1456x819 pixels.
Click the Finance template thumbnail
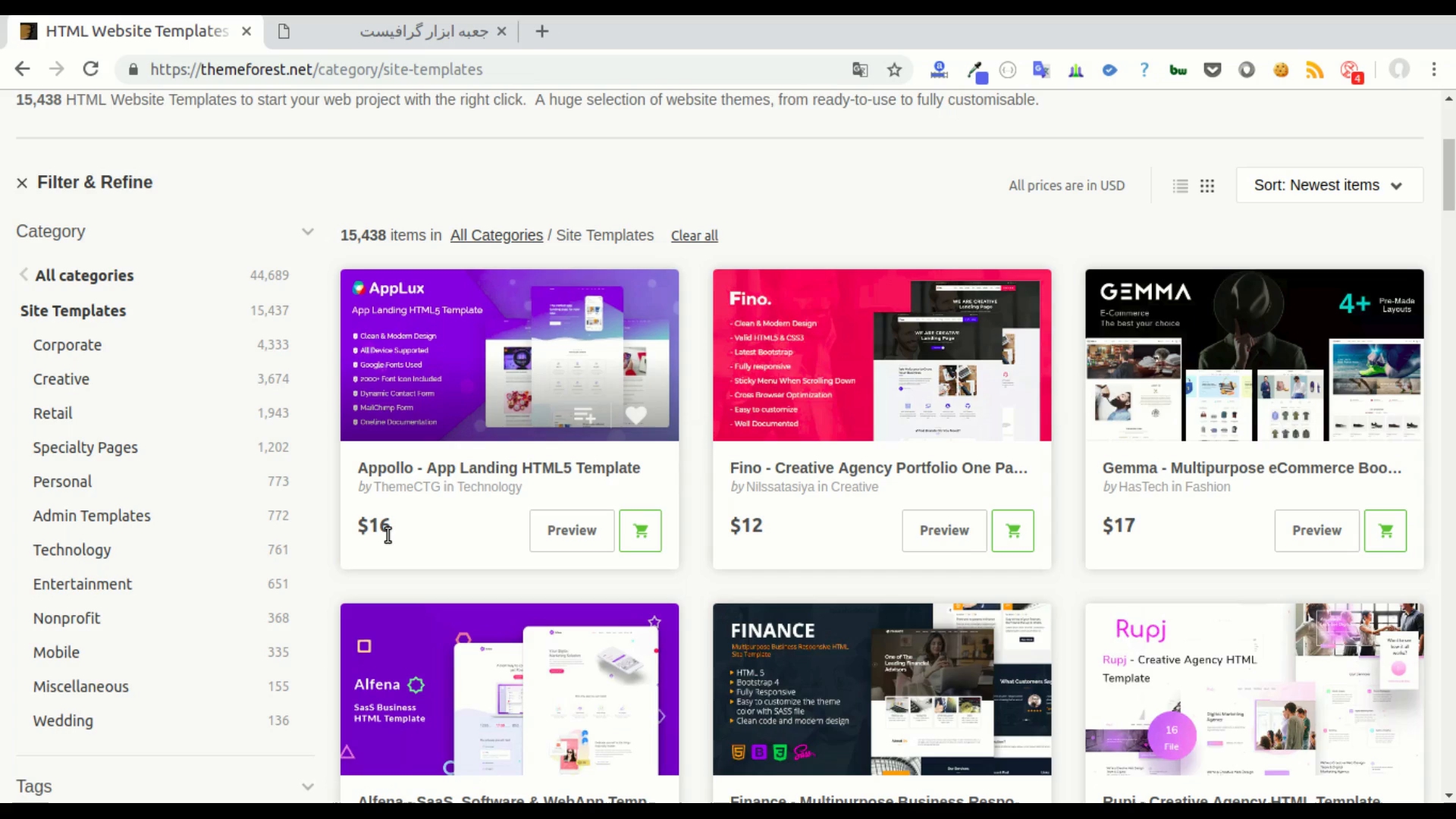(x=882, y=689)
